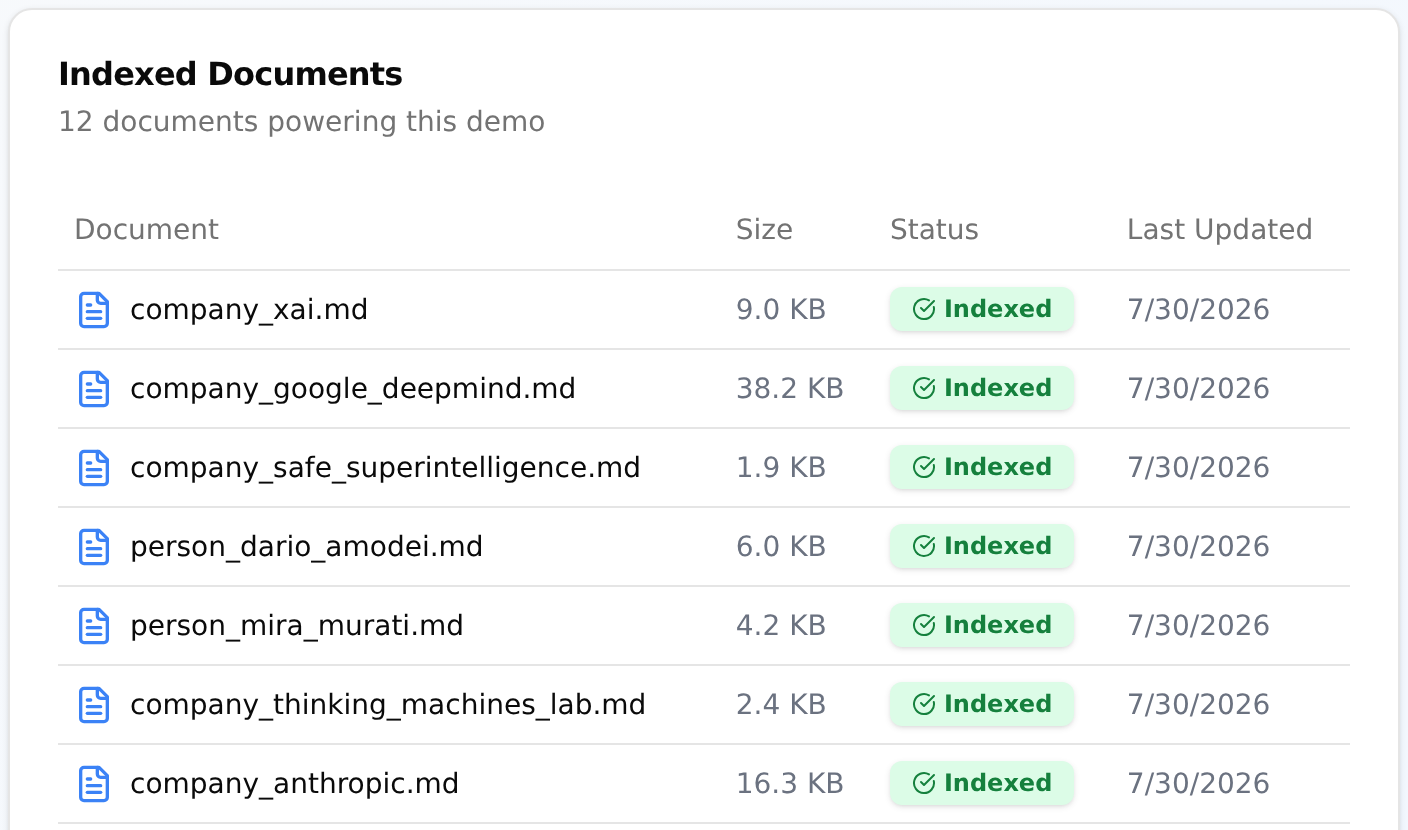Click the Indexed badge in person_dario_amodei.md row
This screenshot has height=830, width=1408.
pos(982,547)
